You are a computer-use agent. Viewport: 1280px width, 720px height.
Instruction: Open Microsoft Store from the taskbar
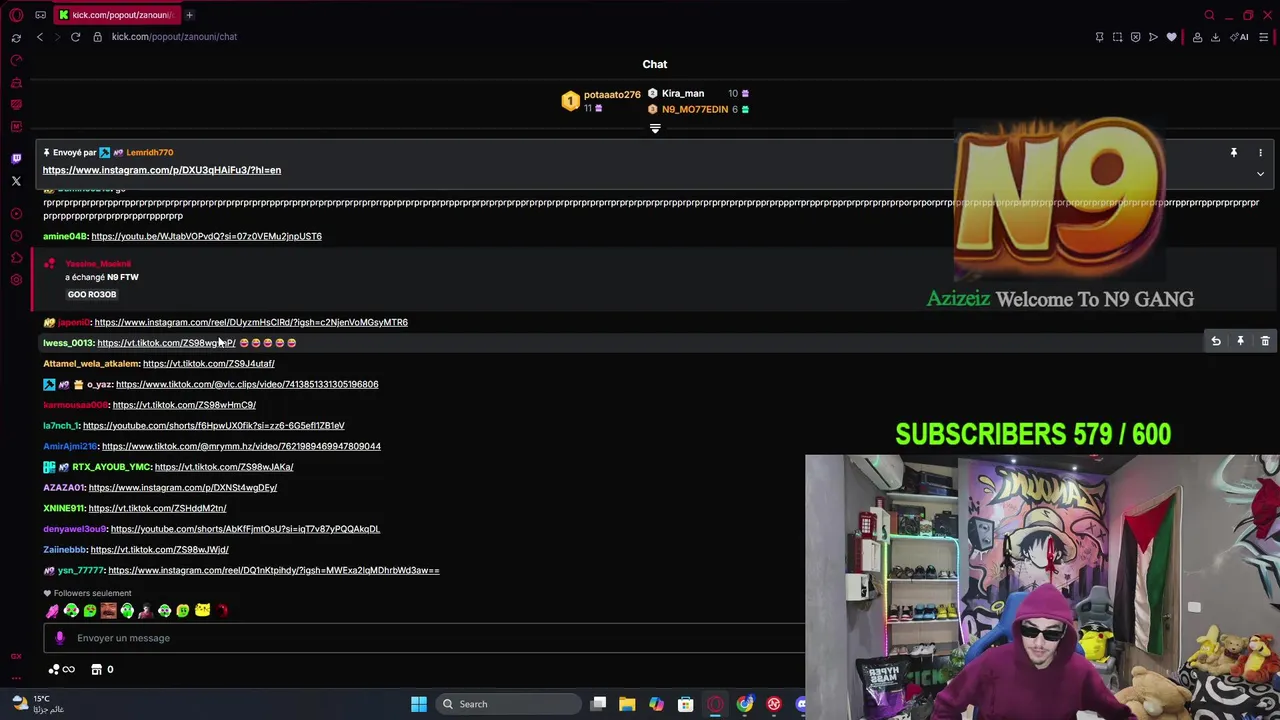click(686, 704)
